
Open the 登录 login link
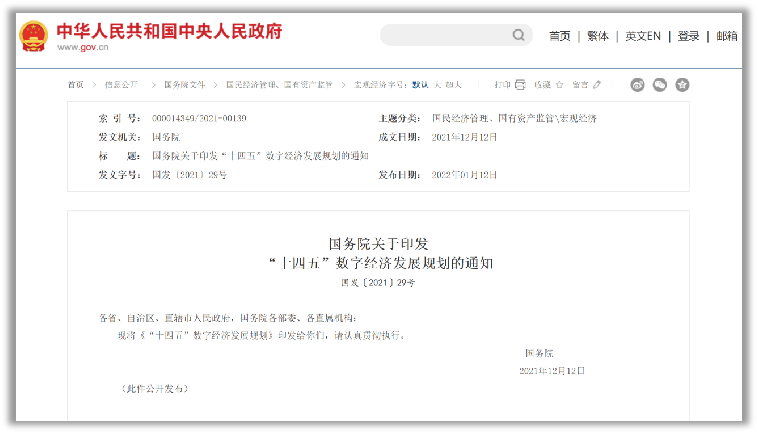688,36
